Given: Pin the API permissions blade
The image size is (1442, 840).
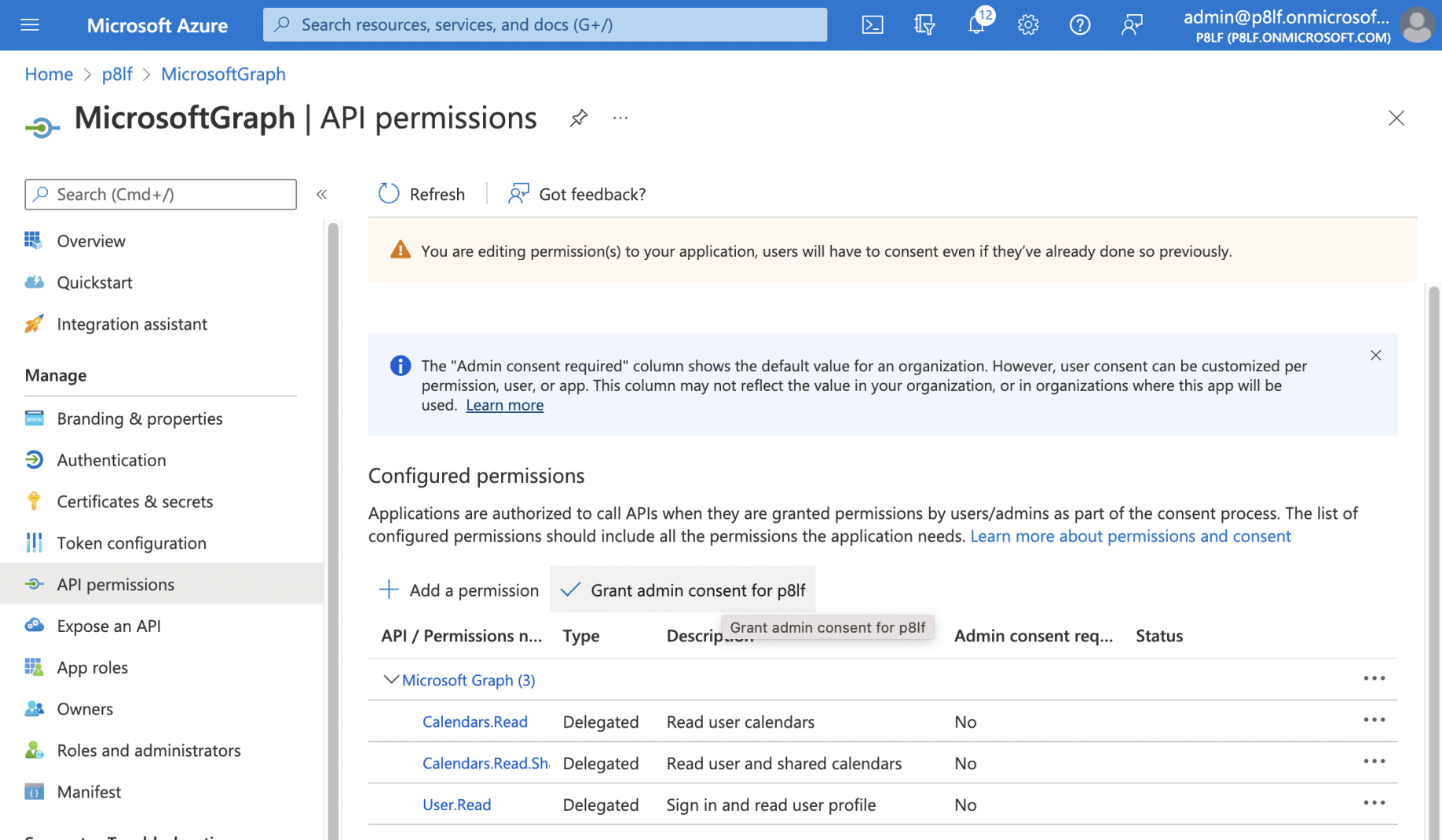Looking at the screenshot, I should pyautogui.click(x=579, y=119).
